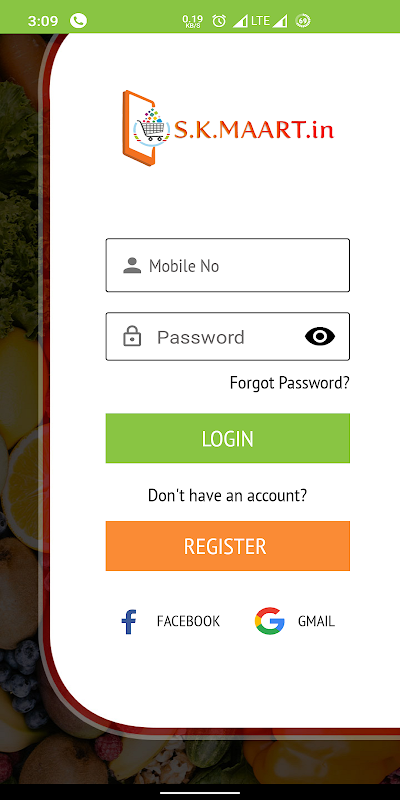Sign in using GMAIL label
The width and height of the screenshot is (400, 800).
[316, 621]
